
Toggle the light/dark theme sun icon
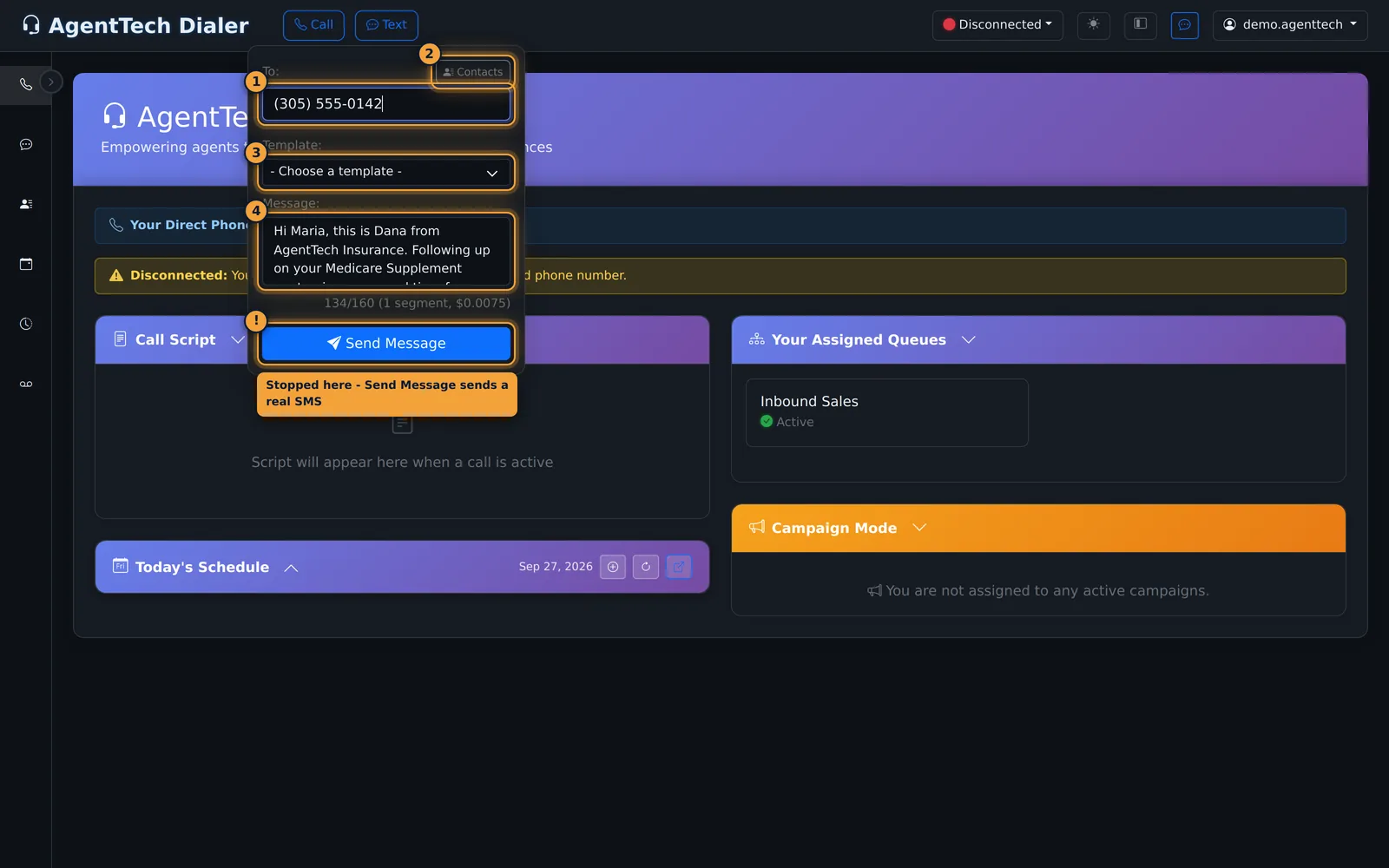point(1094,24)
